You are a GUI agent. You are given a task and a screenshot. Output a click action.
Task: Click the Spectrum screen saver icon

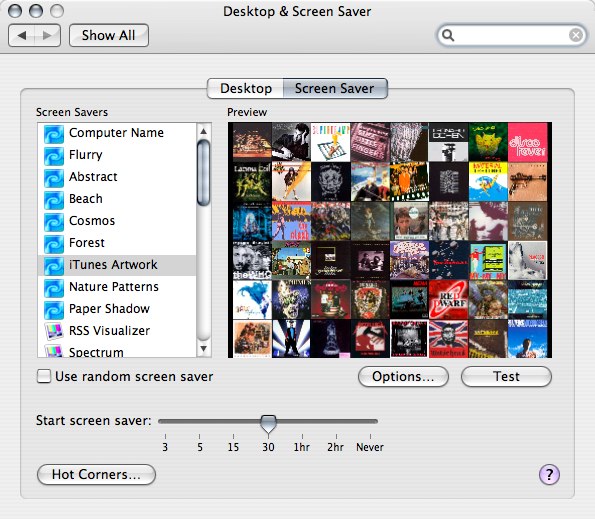54,351
